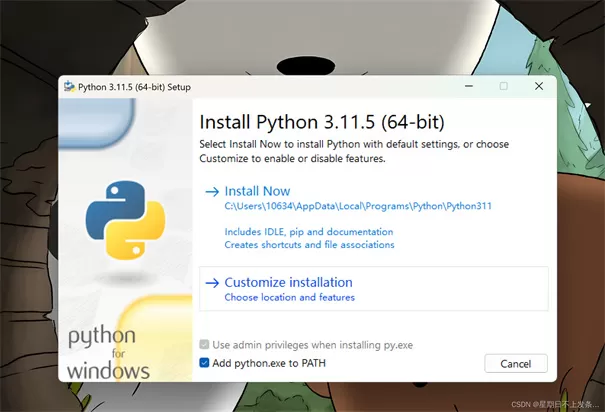Click the 'Install Python 3.11.5 (64-bit)' heading
The image size is (605, 412).
pos(322,122)
